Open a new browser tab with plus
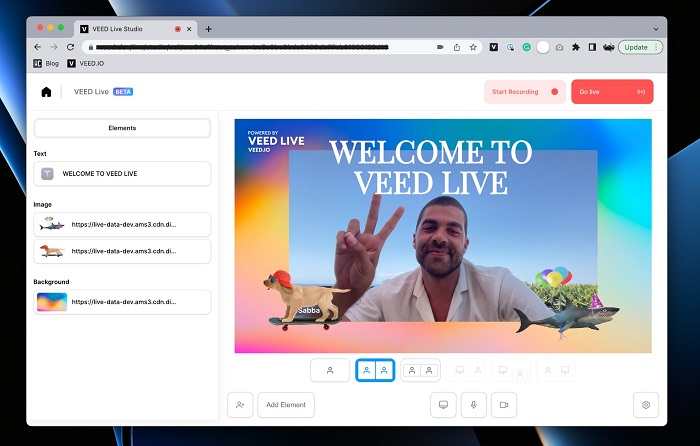 tap(208, 29)
